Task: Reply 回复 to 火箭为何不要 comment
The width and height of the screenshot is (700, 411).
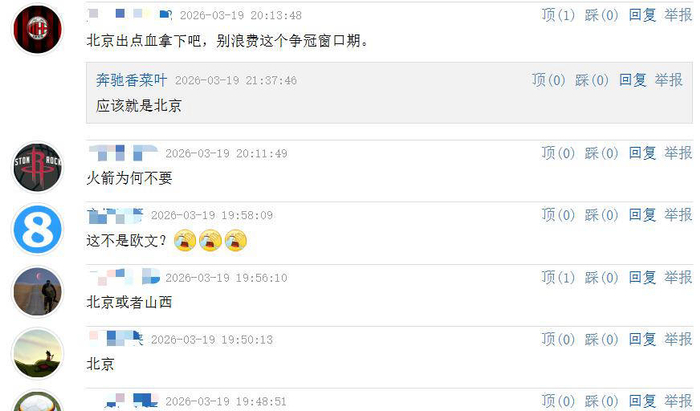Action: (x=642, y=153)
